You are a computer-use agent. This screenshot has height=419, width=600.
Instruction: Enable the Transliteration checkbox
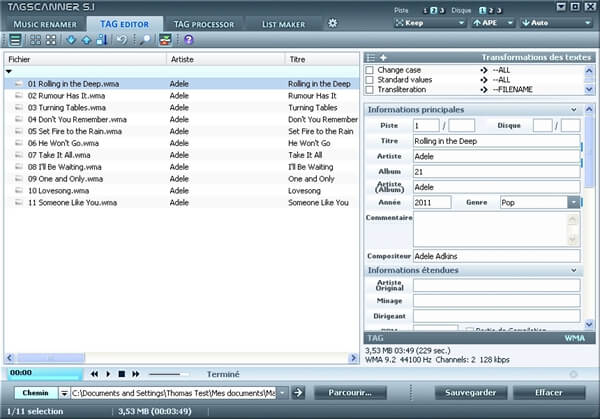pos(369,90)
